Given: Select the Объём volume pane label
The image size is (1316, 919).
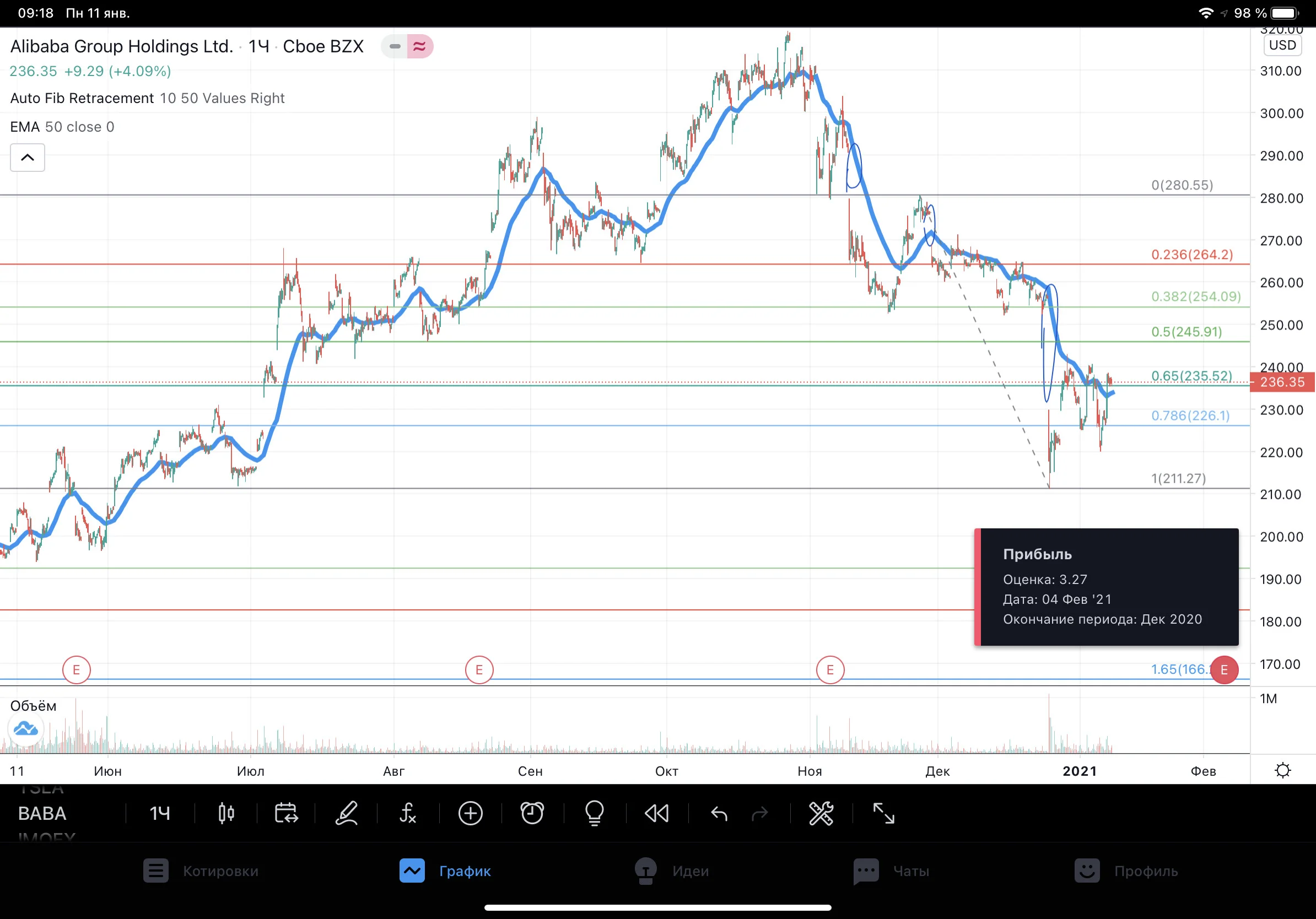Looking at the screenshot, I should [x=33, y=705].
